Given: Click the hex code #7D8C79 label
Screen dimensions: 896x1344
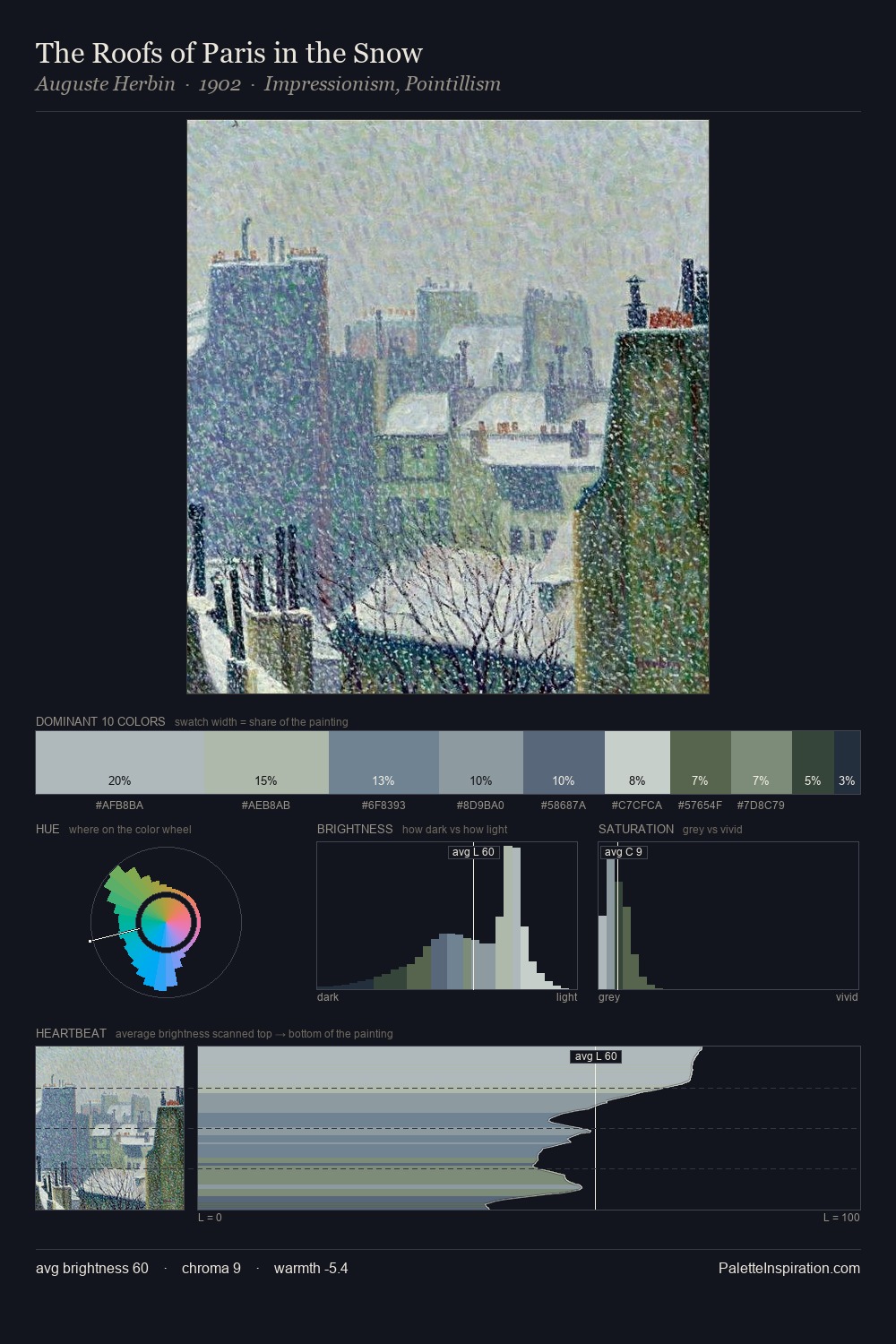Looking at the screenshot, I should coord(761,806).
